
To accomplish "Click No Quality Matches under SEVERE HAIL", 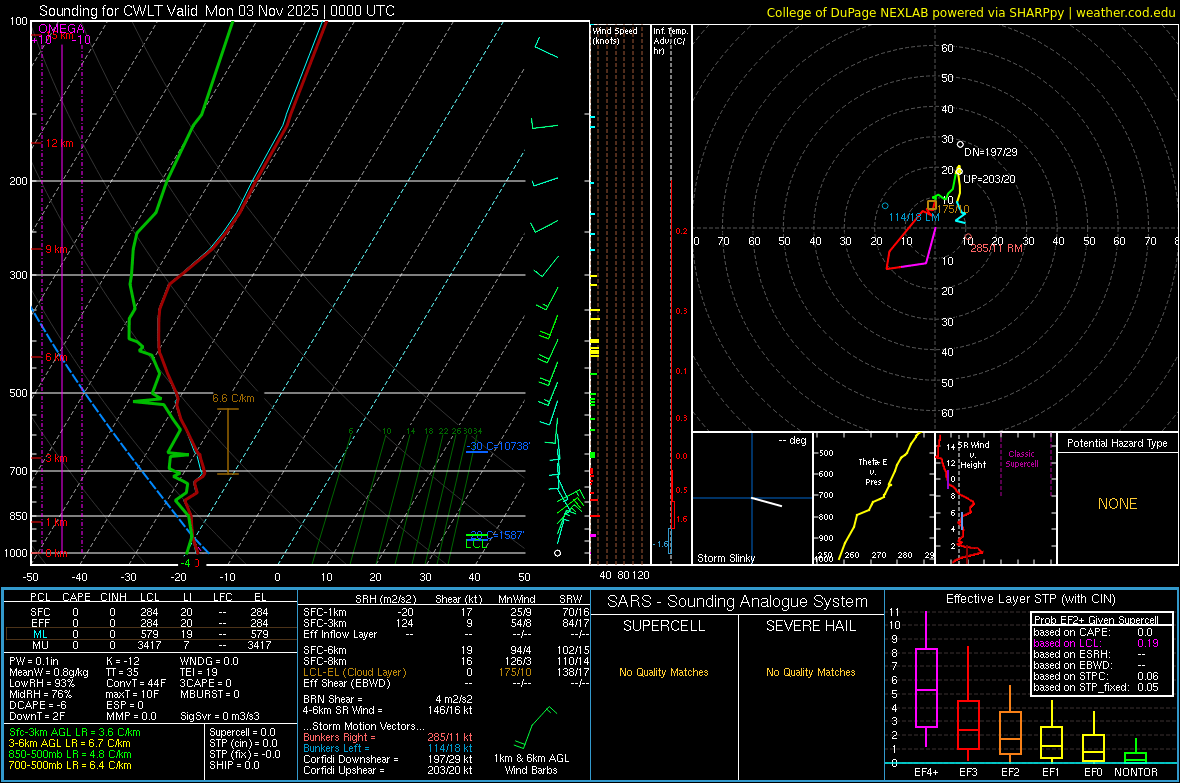I will 810,672.
